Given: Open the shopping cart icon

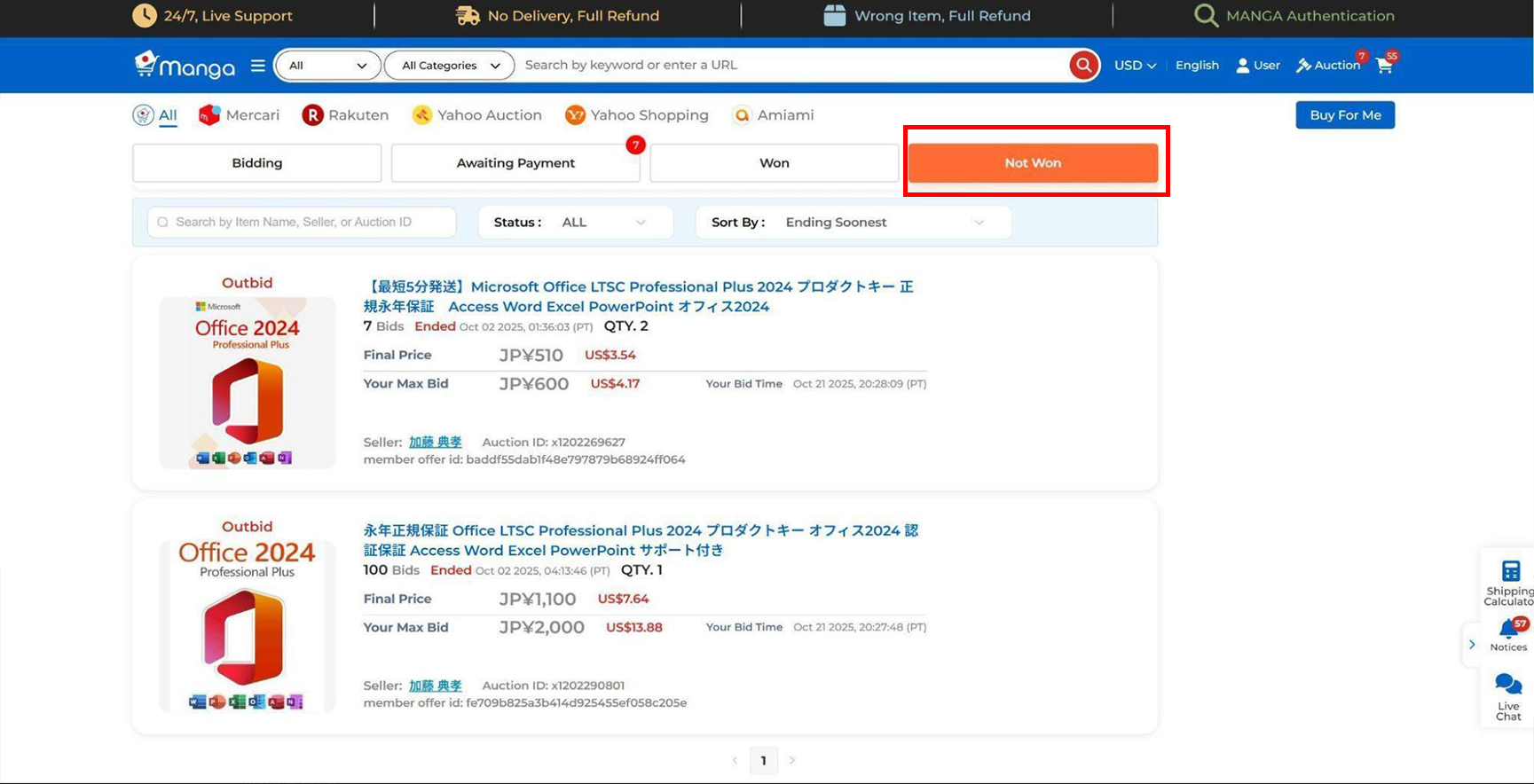Looking at the screenshot, I should [x=1384, y=65].
